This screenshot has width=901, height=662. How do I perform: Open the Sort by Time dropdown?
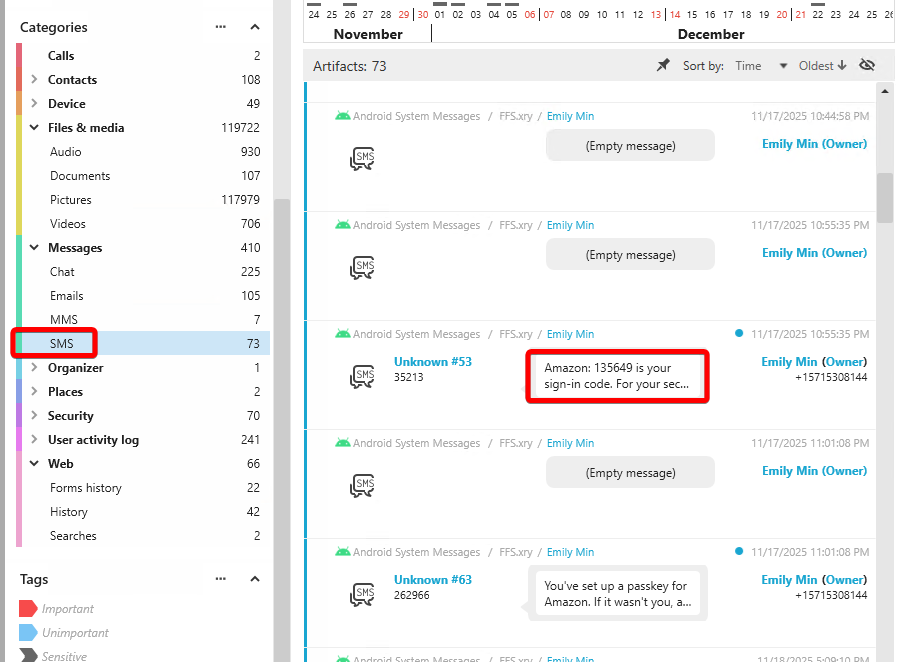761,66
